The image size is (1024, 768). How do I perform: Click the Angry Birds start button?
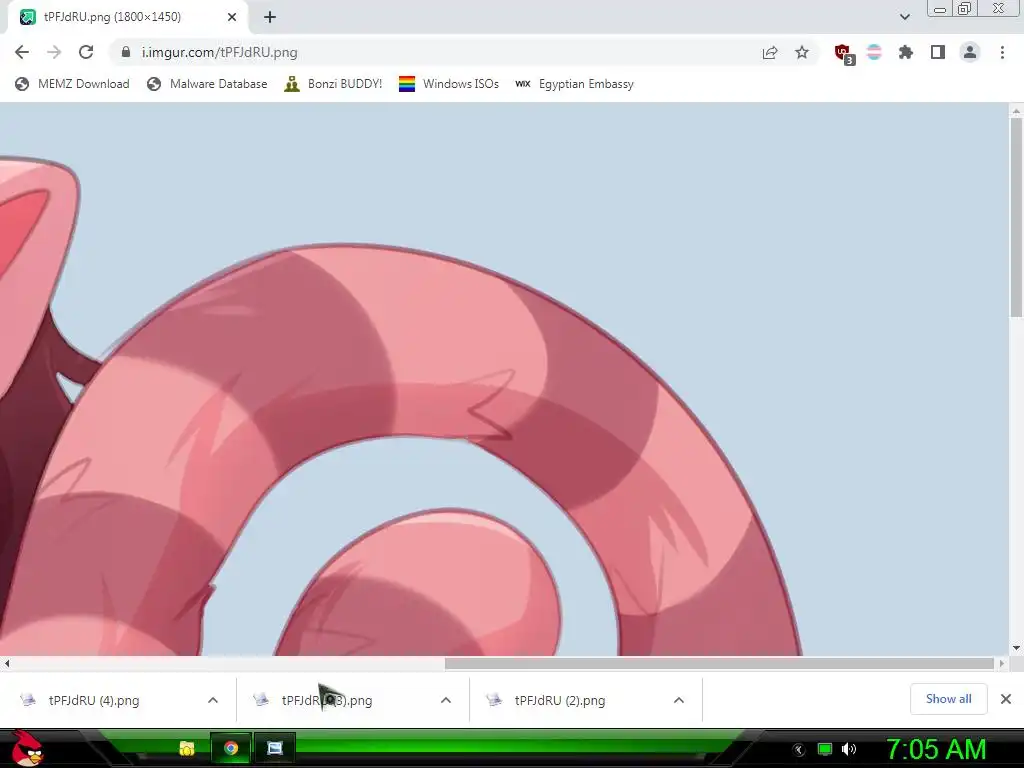27,748
